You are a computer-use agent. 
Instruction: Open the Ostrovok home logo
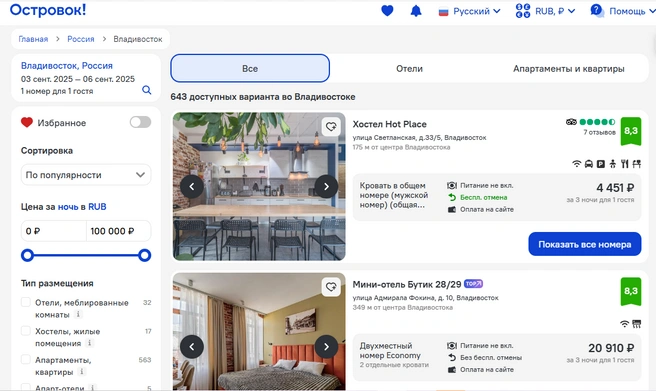tap(48, 10)
